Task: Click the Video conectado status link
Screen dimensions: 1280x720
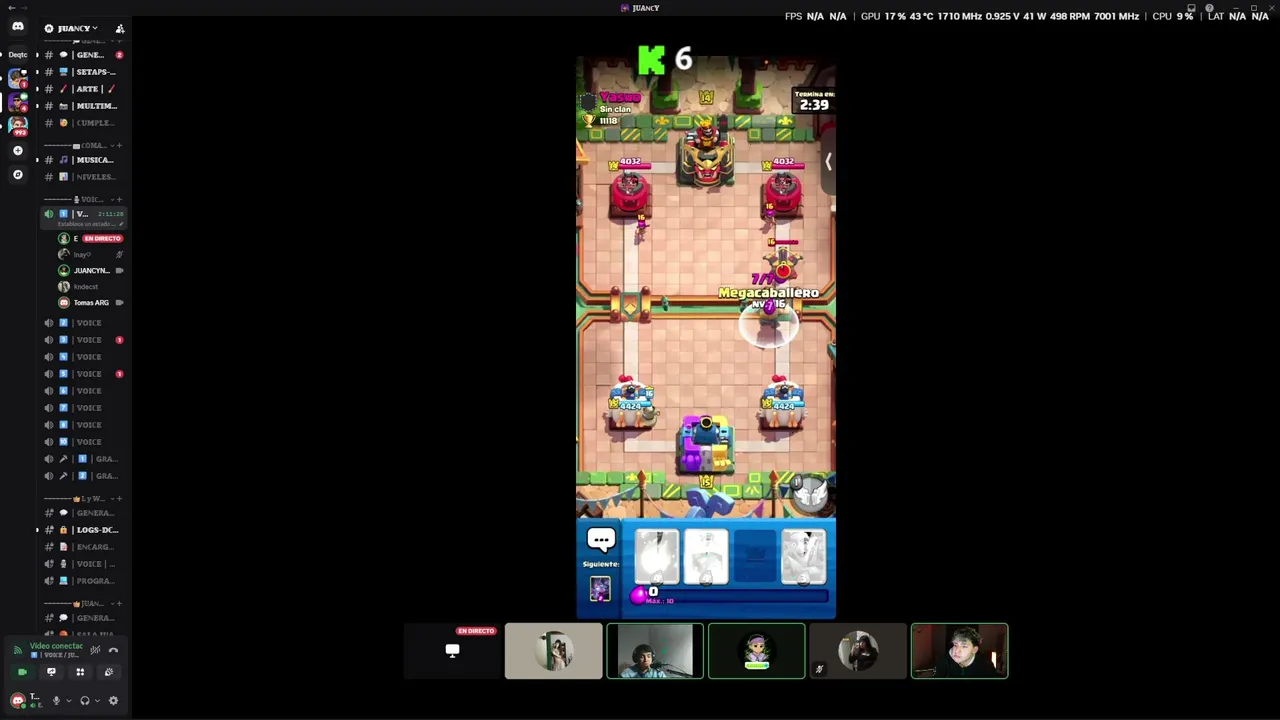Action: [x=57, y=646]
